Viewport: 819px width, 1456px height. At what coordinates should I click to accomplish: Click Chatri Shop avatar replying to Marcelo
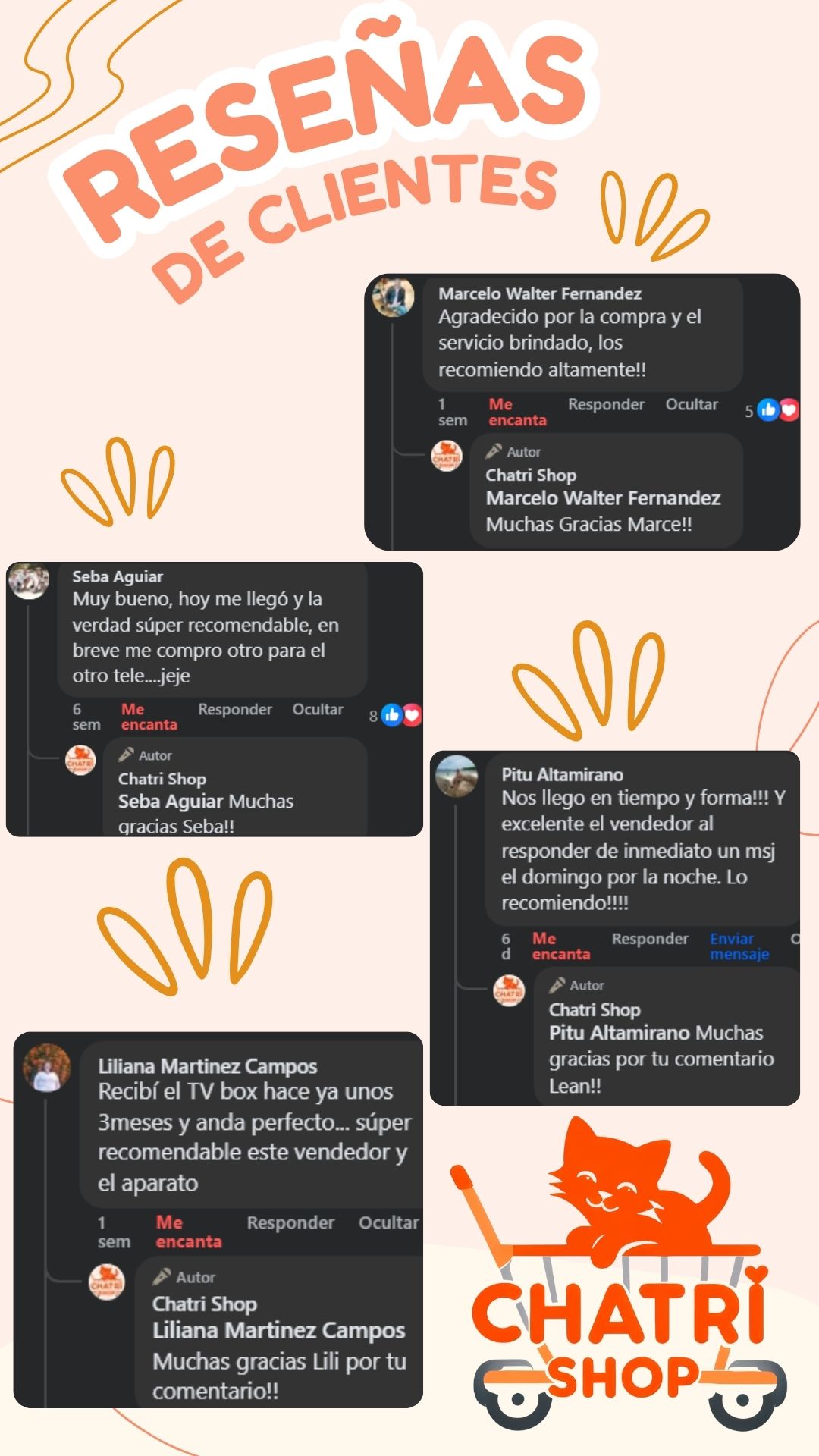tap(447, 457)
